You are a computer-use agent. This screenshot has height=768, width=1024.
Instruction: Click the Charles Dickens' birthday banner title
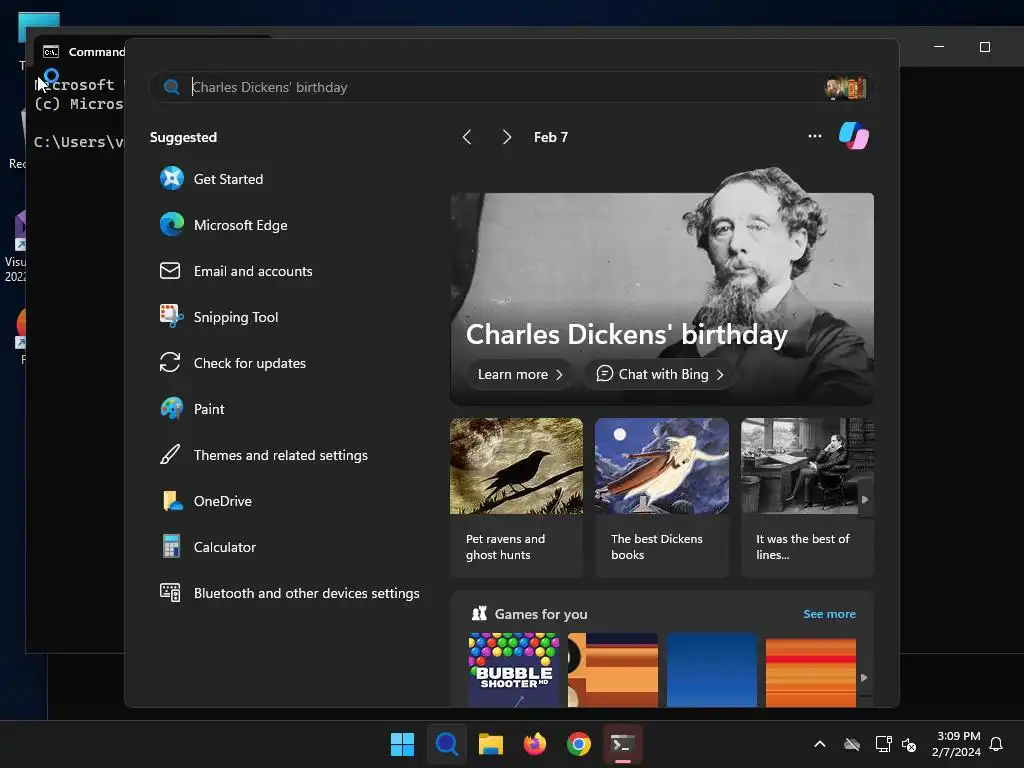tap(627, 334)
